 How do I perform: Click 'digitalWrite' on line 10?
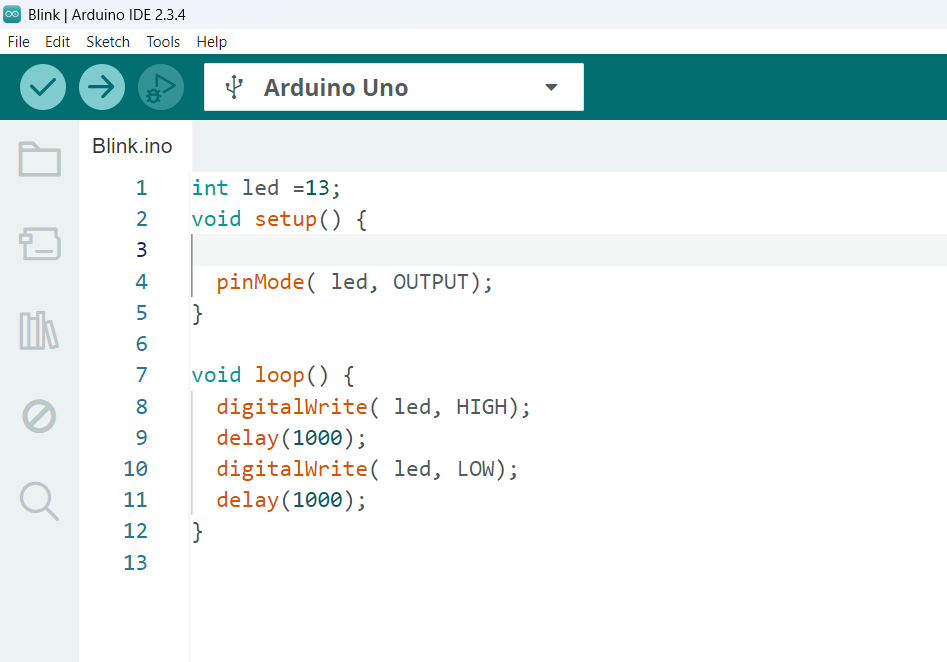292,469
